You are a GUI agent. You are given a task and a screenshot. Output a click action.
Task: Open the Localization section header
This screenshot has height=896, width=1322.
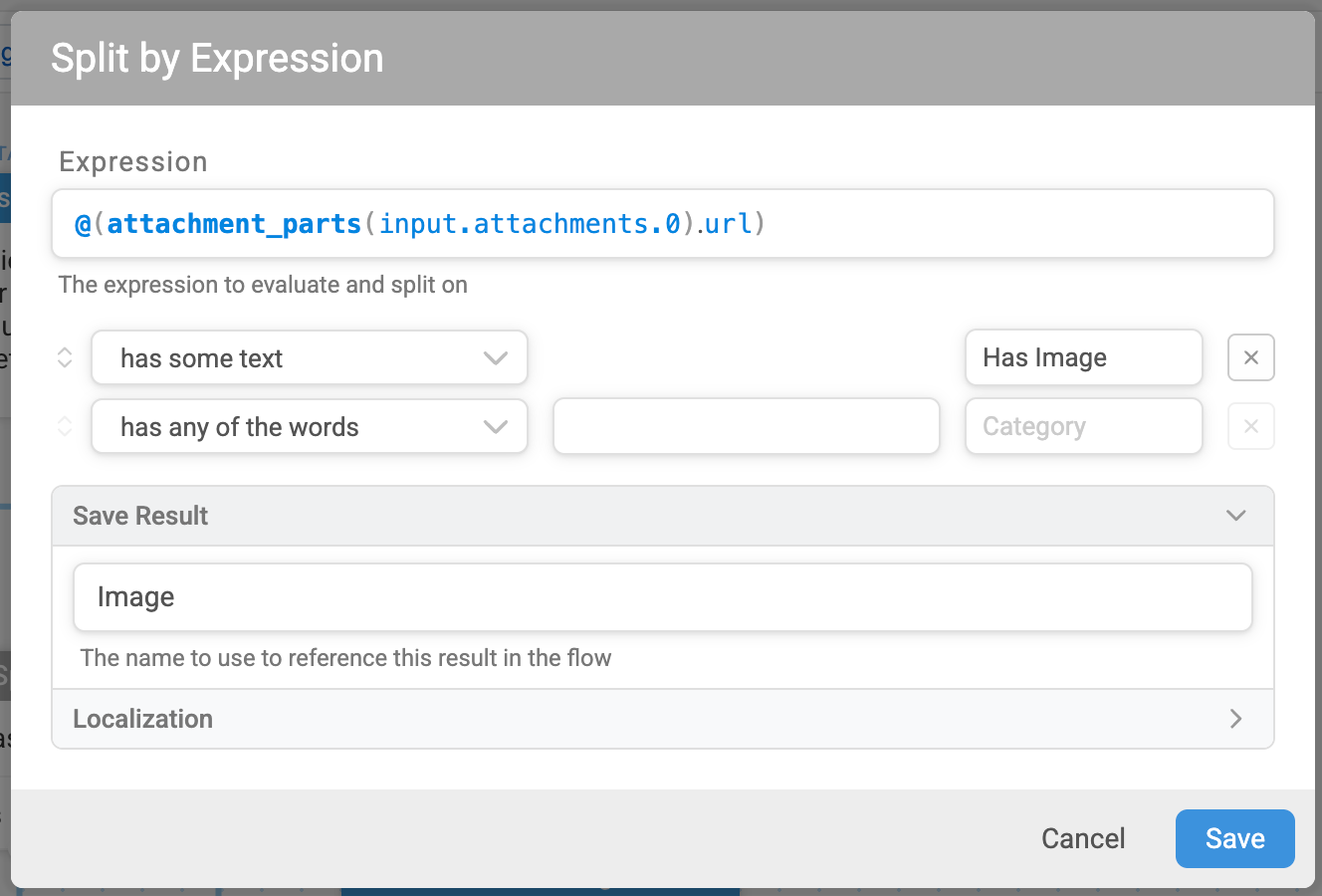click(x=663, y=719)
